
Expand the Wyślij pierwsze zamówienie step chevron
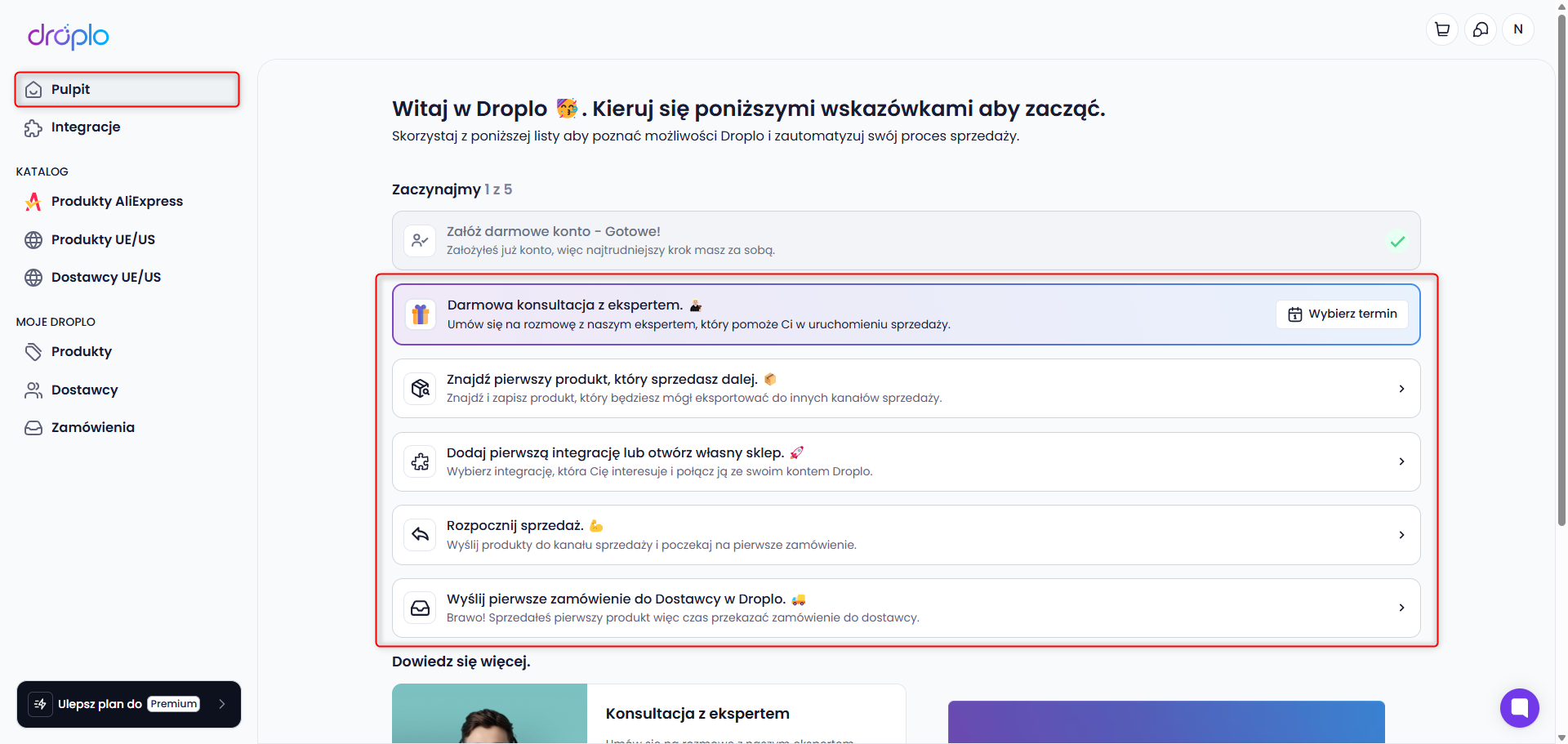[1401, 608]
